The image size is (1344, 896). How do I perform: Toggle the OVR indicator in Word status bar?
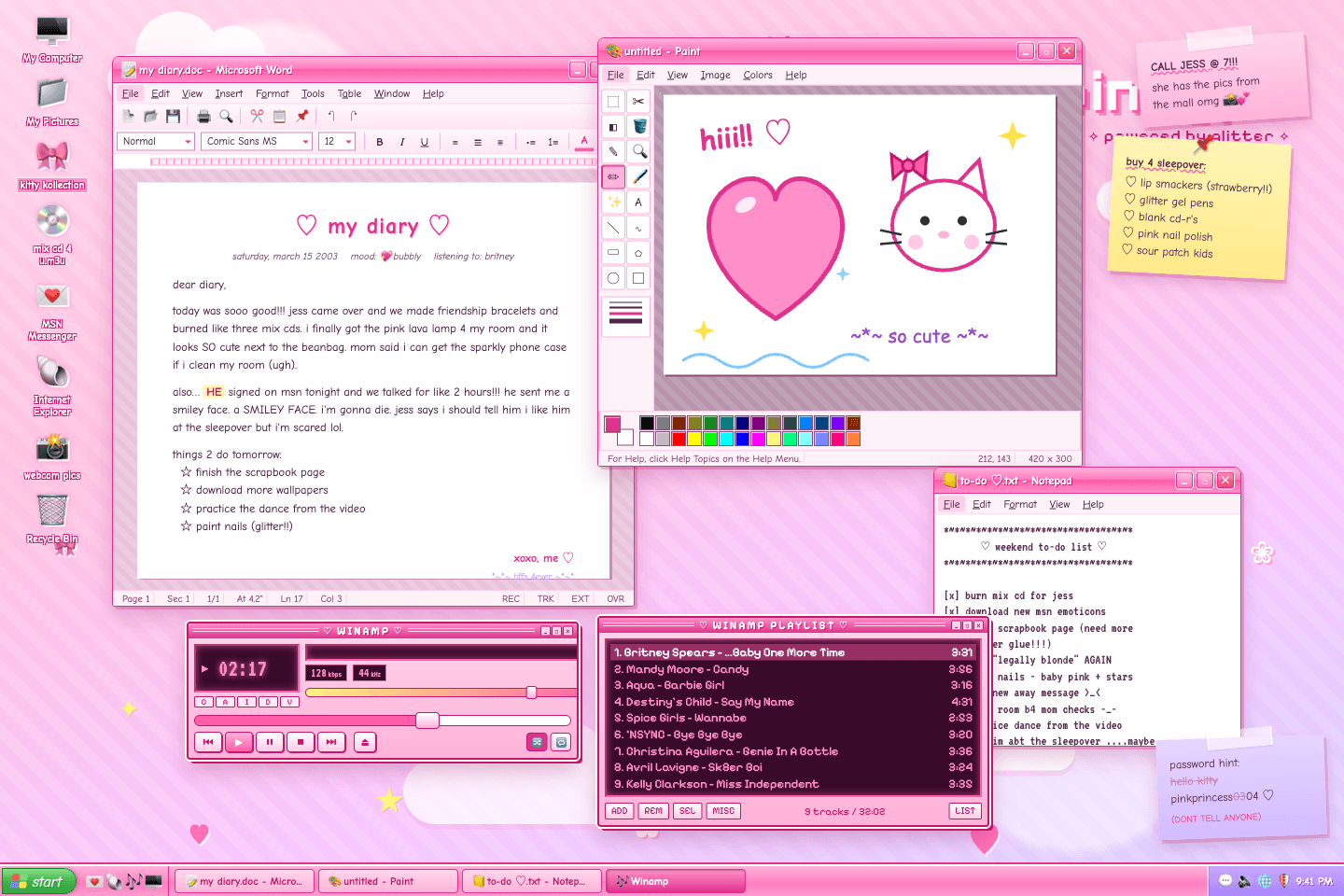(x=616, y=599)
